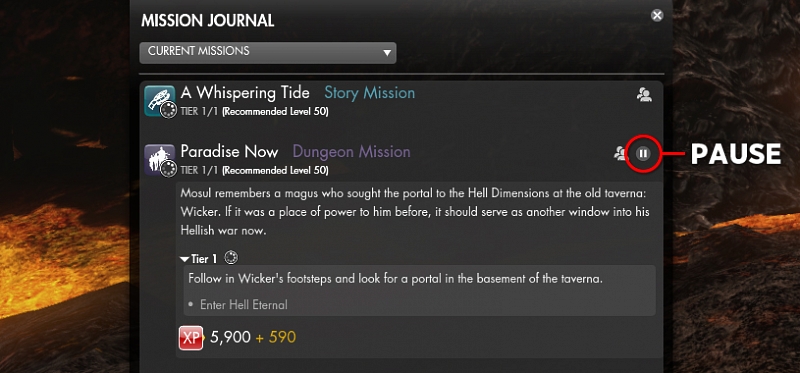Click share icon beside Paradise Now pause

coord(620,153)
